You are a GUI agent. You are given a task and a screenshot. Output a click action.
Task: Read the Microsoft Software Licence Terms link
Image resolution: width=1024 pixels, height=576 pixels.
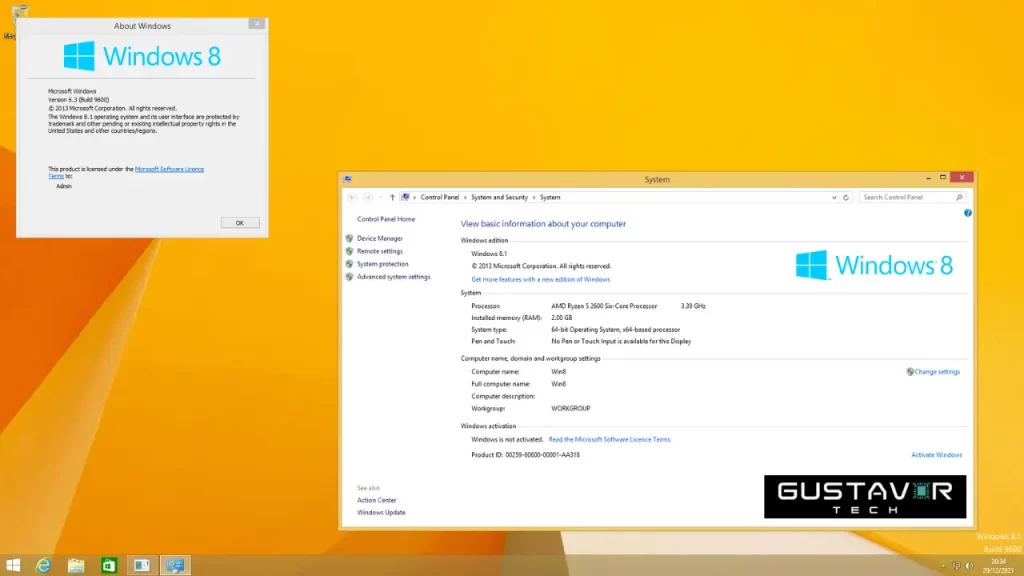[x=609, y=440]
